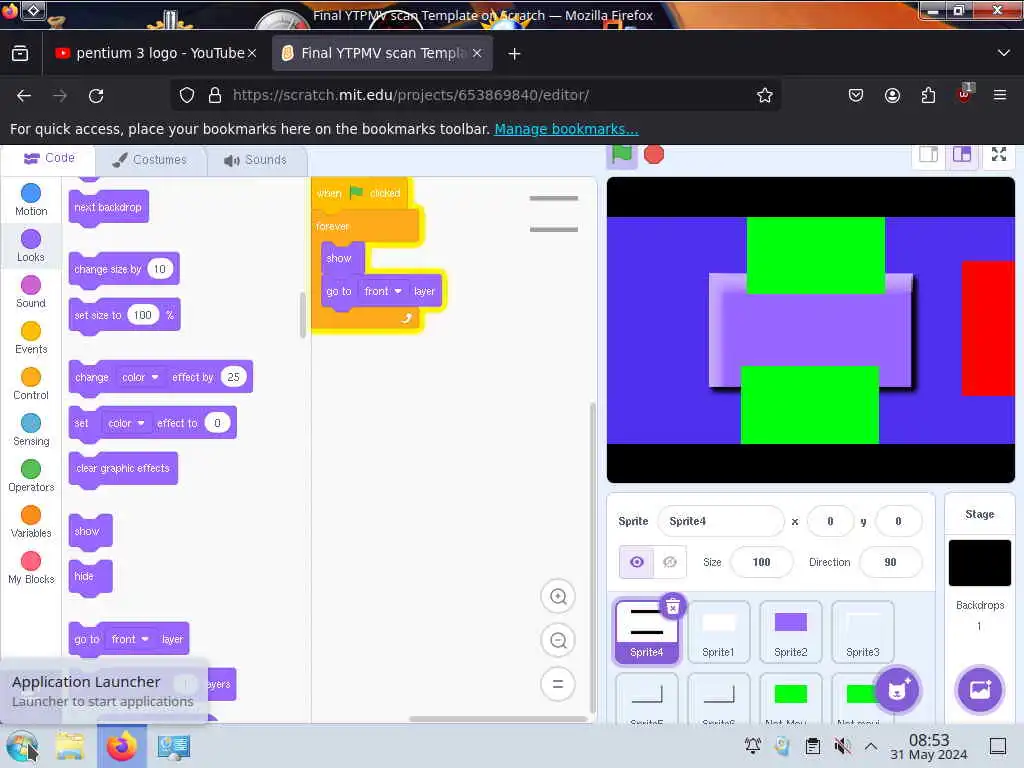Enter full screen stage mode
This screenshot has width=1024, height=768.
(999, 155)
